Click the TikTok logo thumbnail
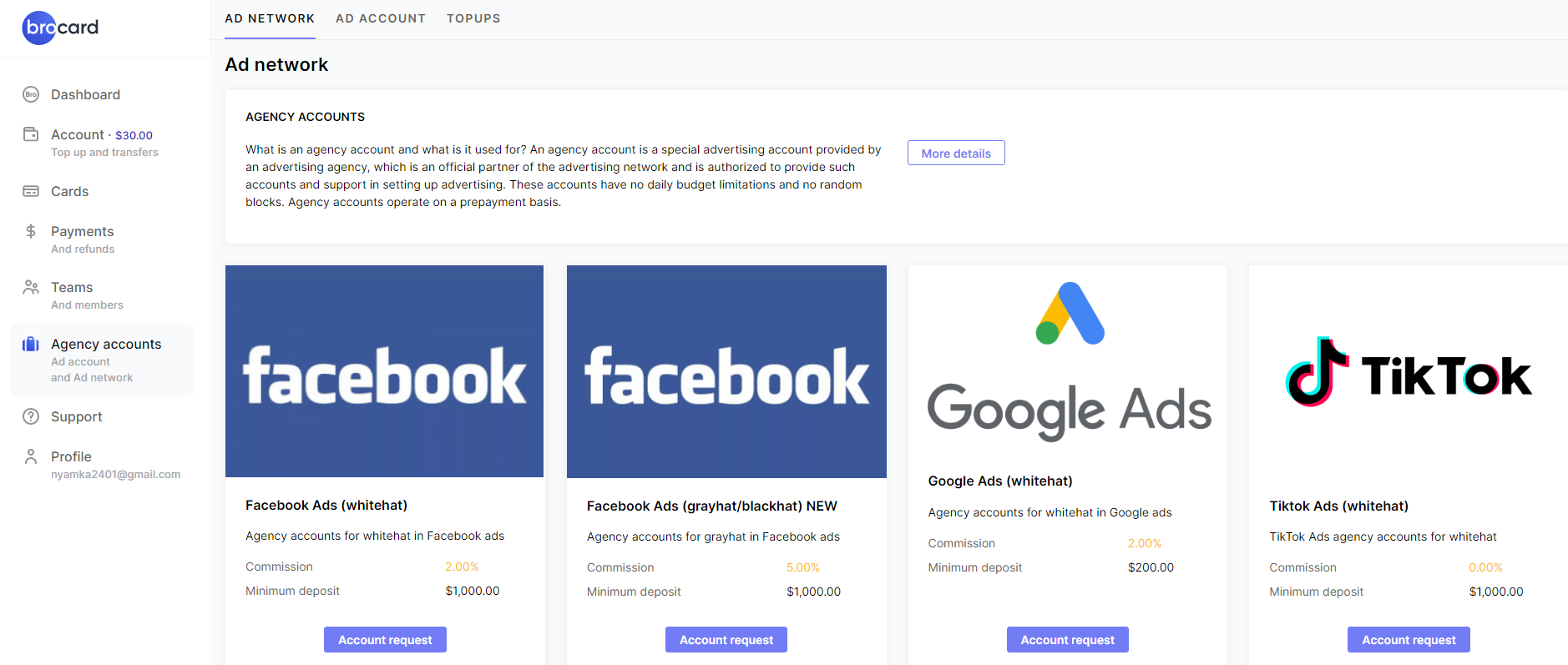The height and width of the screenshot is (665, 1568). (1409, 371)
